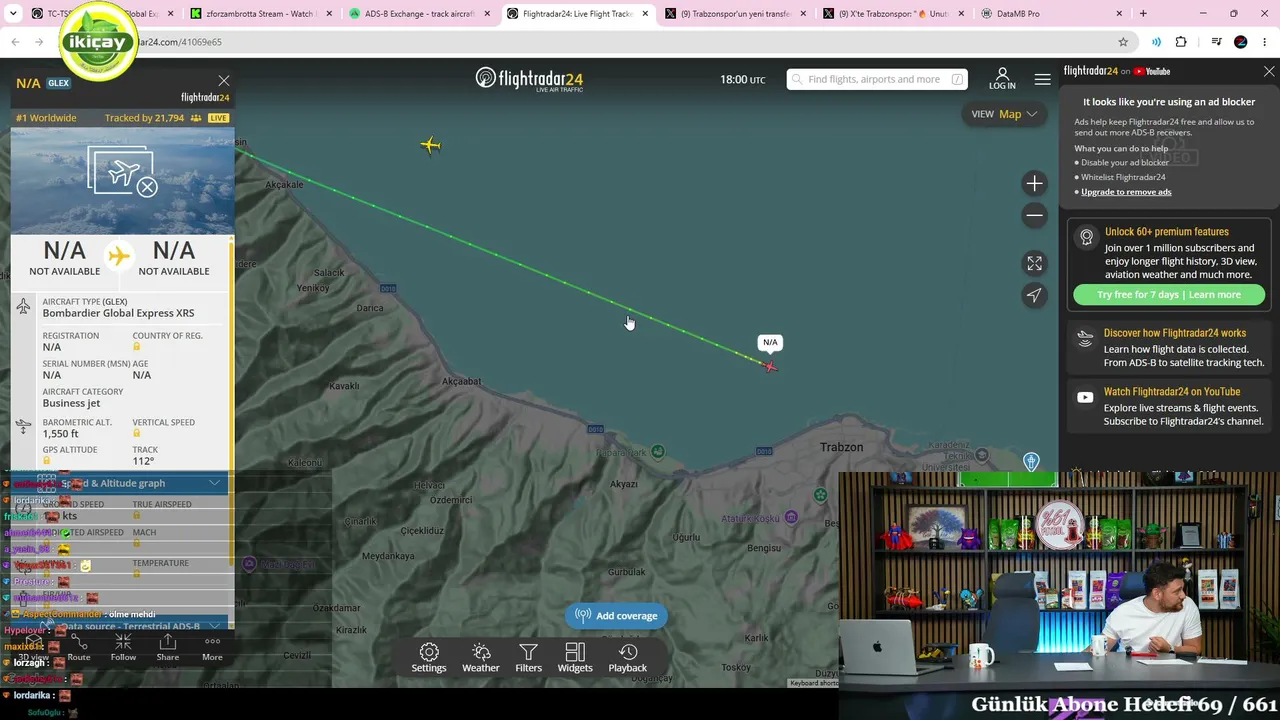Click the flight search input field
The image size is (1280, 720).
pos(877,79)
